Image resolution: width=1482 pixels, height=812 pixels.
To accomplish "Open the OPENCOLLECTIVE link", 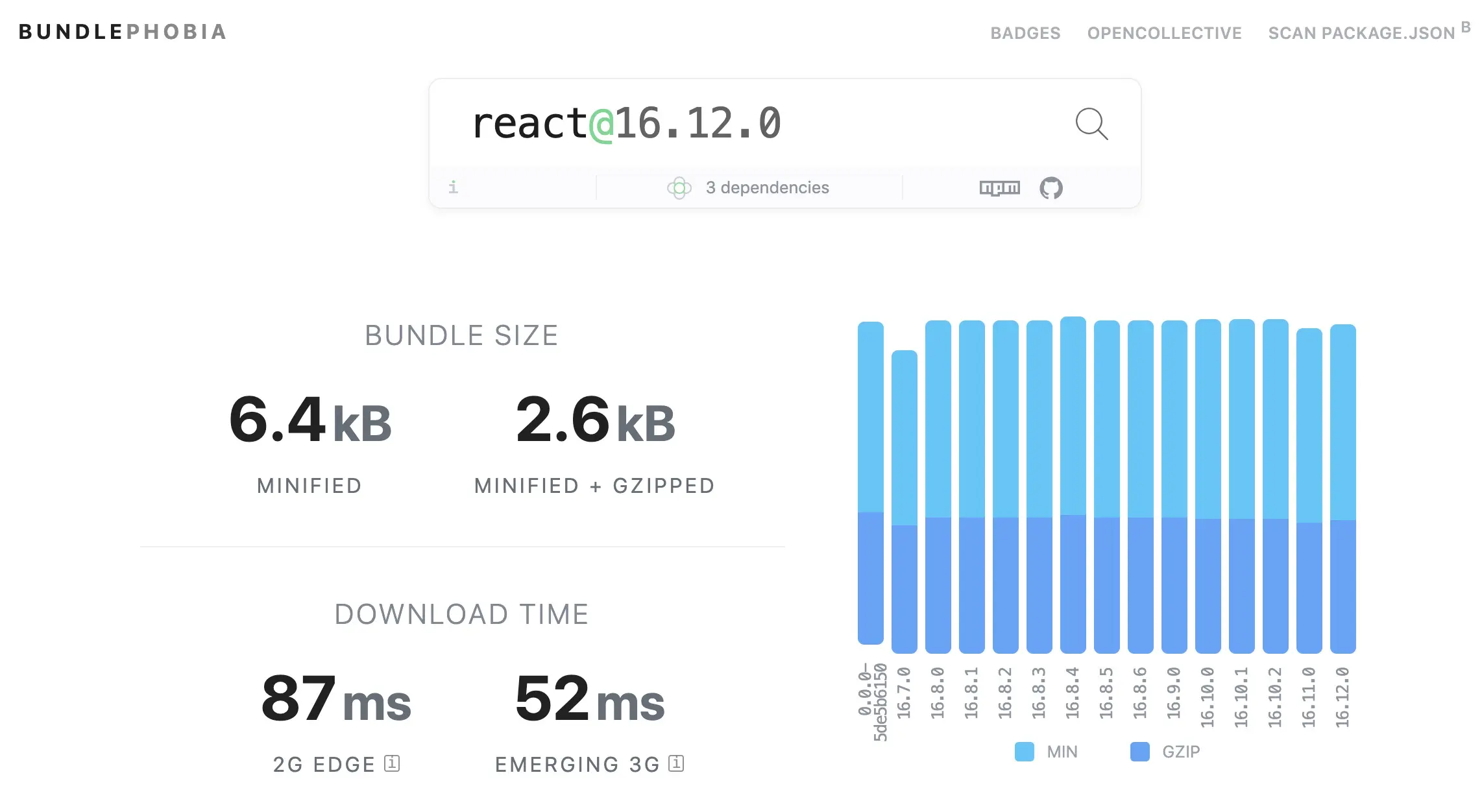I will tap(1165, 33).
